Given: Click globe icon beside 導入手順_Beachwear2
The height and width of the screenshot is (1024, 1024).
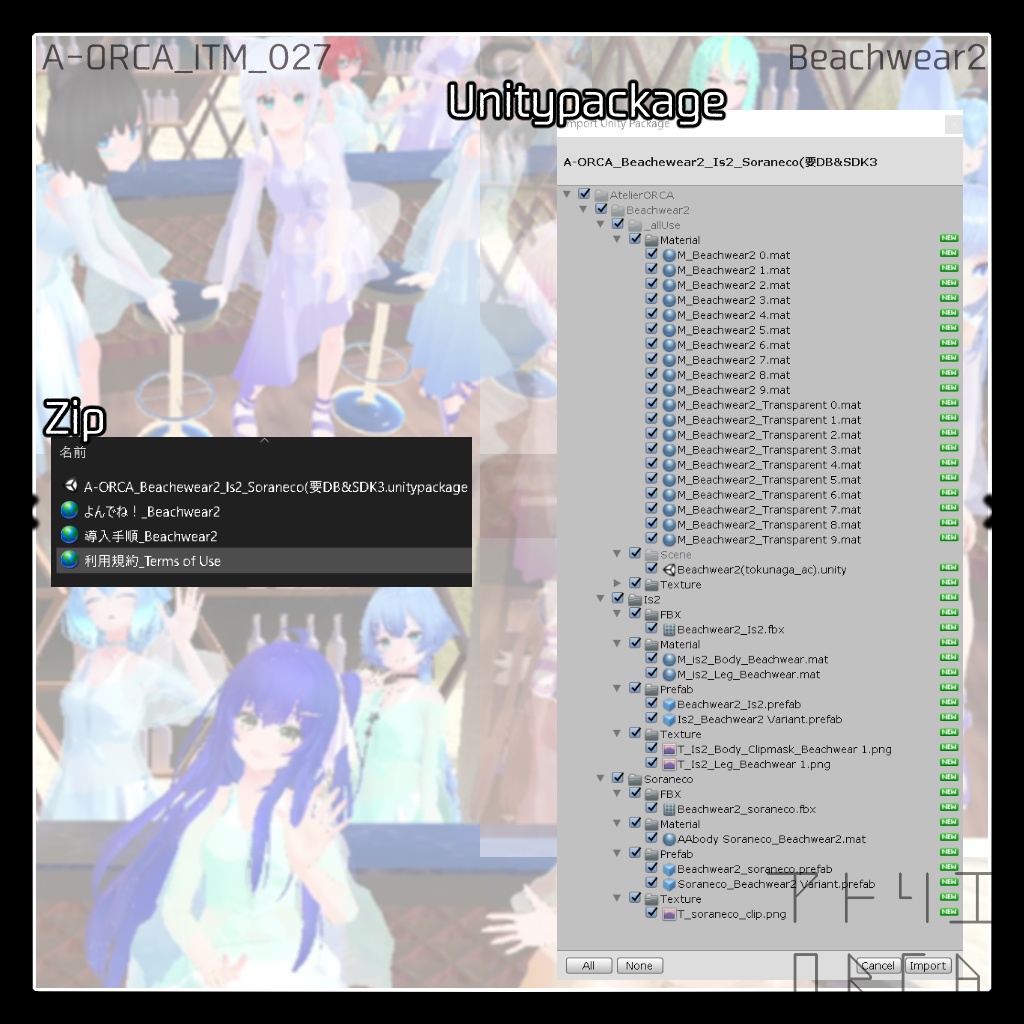Looking at the screenshot, I should coord(69,535).
